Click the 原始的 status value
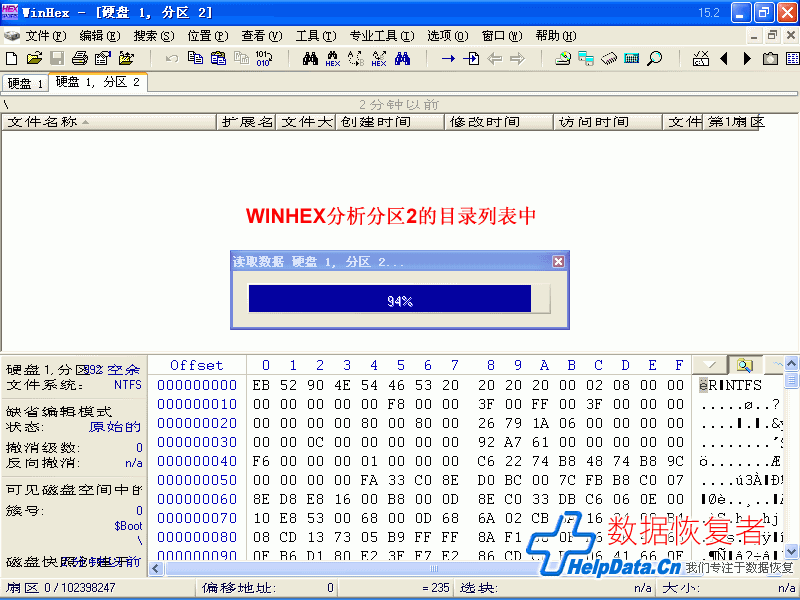This screenshot has height=600, width=800. 115,427
